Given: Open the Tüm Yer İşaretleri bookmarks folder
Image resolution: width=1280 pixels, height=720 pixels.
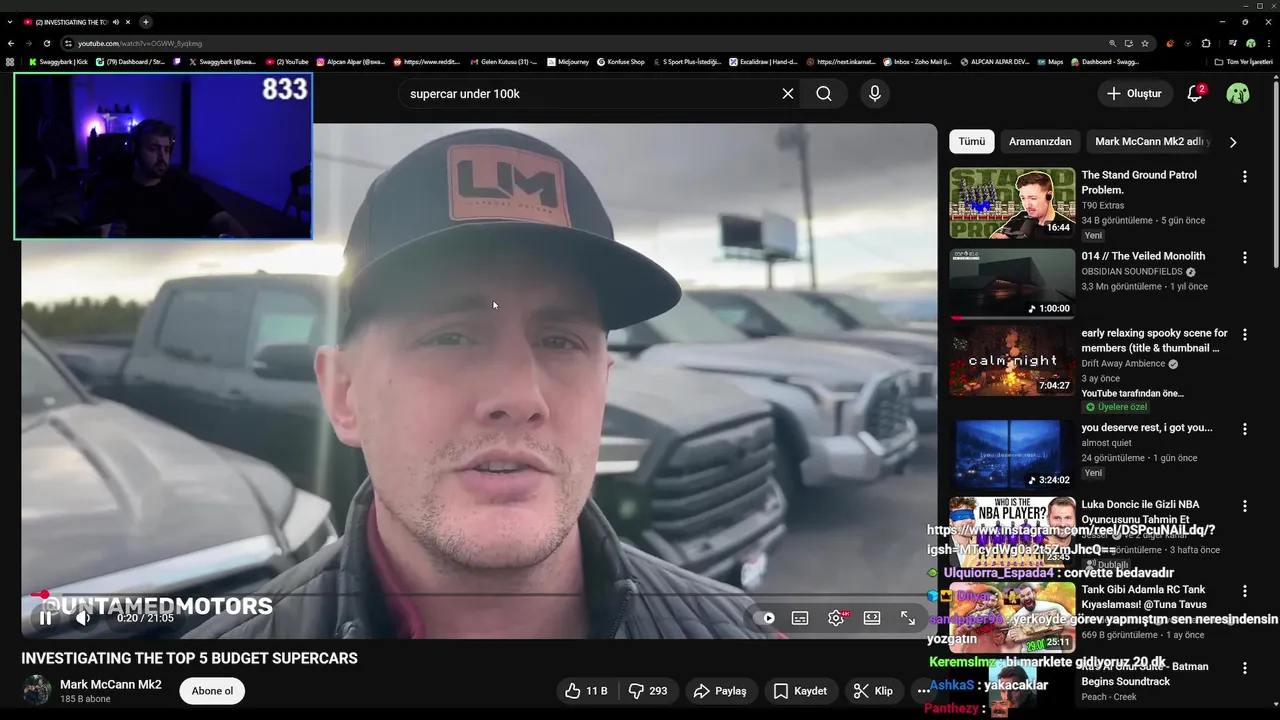Looking at the screenshot, I should coord(1244,62).
